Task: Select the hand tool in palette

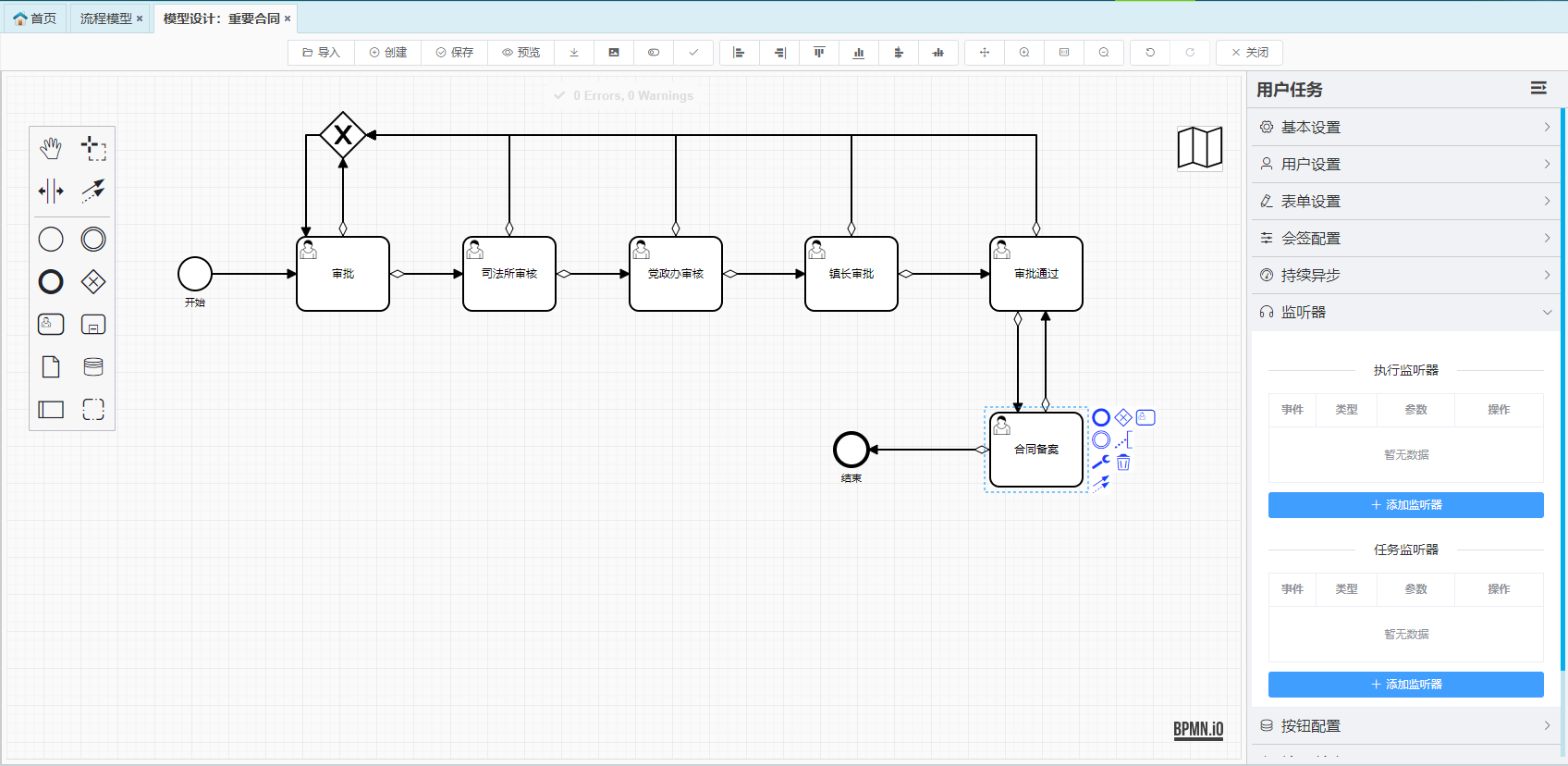Action: [51, 148]
